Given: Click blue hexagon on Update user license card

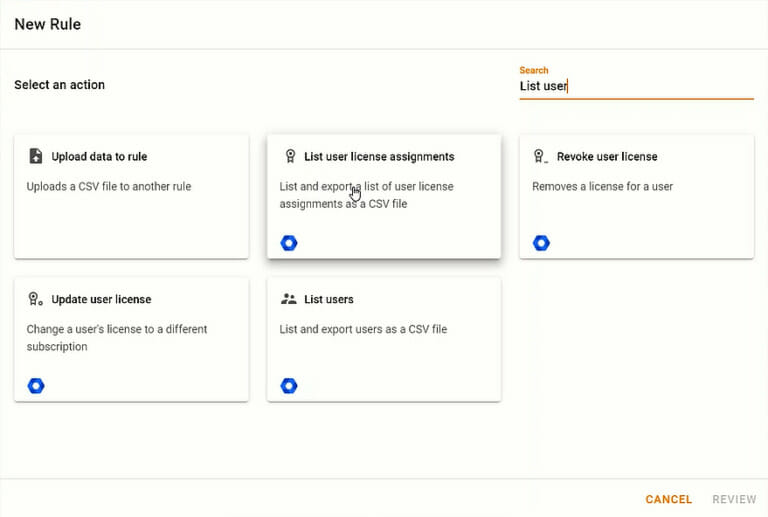Looking at the screenshot, I should tap(36, 386).
